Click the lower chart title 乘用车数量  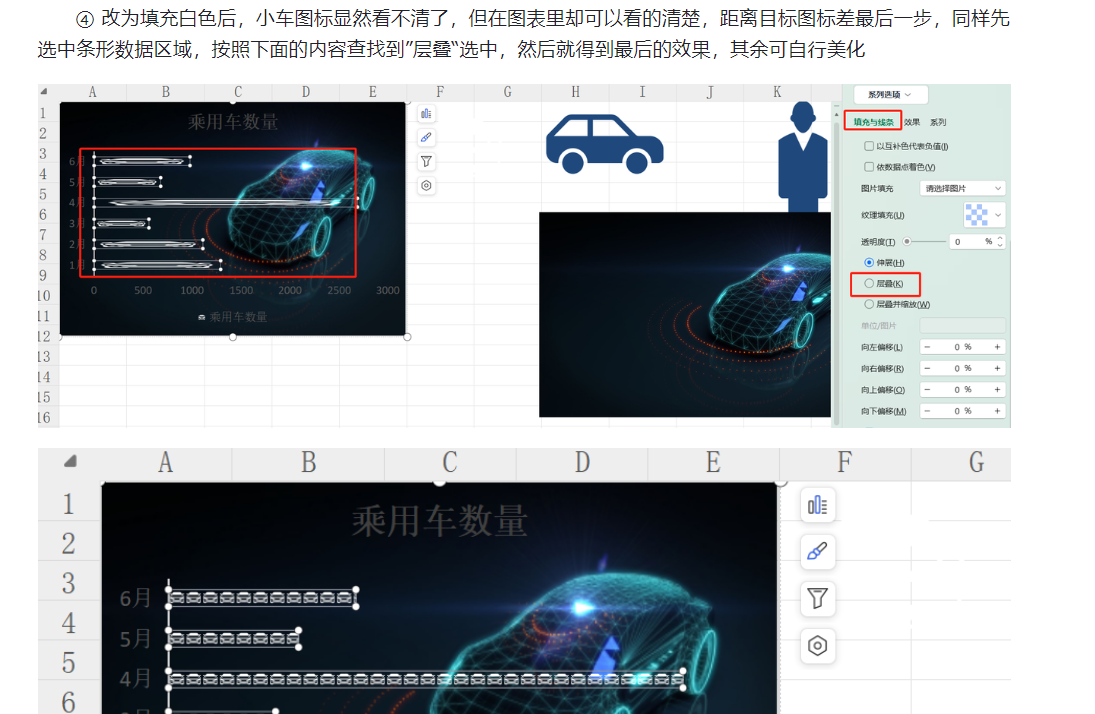pos(439,522)
